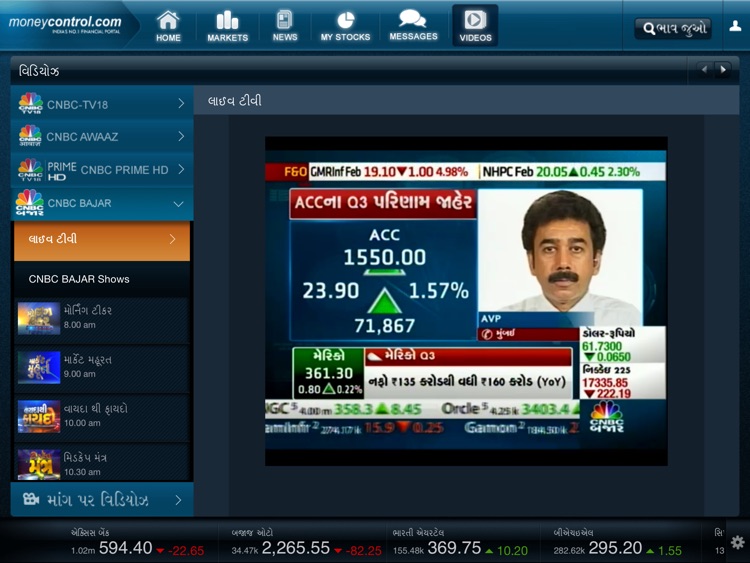Click the મિડકેપ મંત્ર show title

[x=85, y=458]
